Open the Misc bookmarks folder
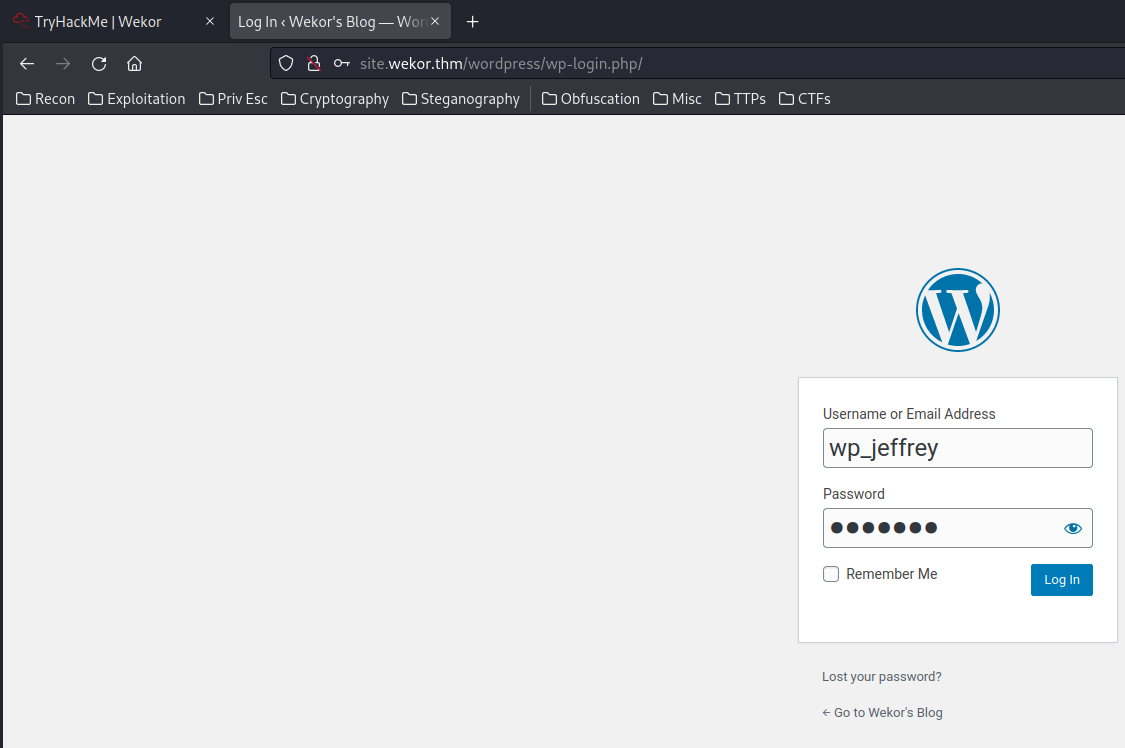 point(677,99)
